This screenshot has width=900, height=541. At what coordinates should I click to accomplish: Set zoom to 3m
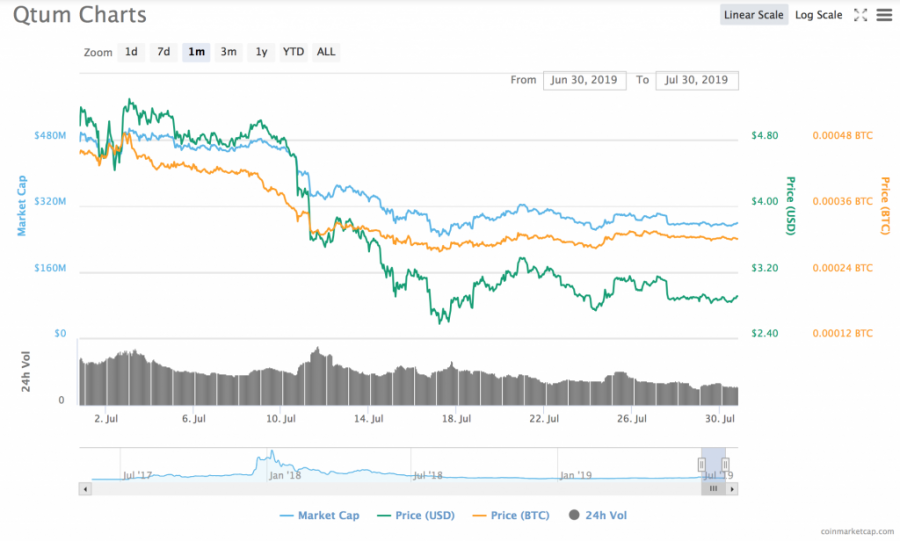(228, 52)
